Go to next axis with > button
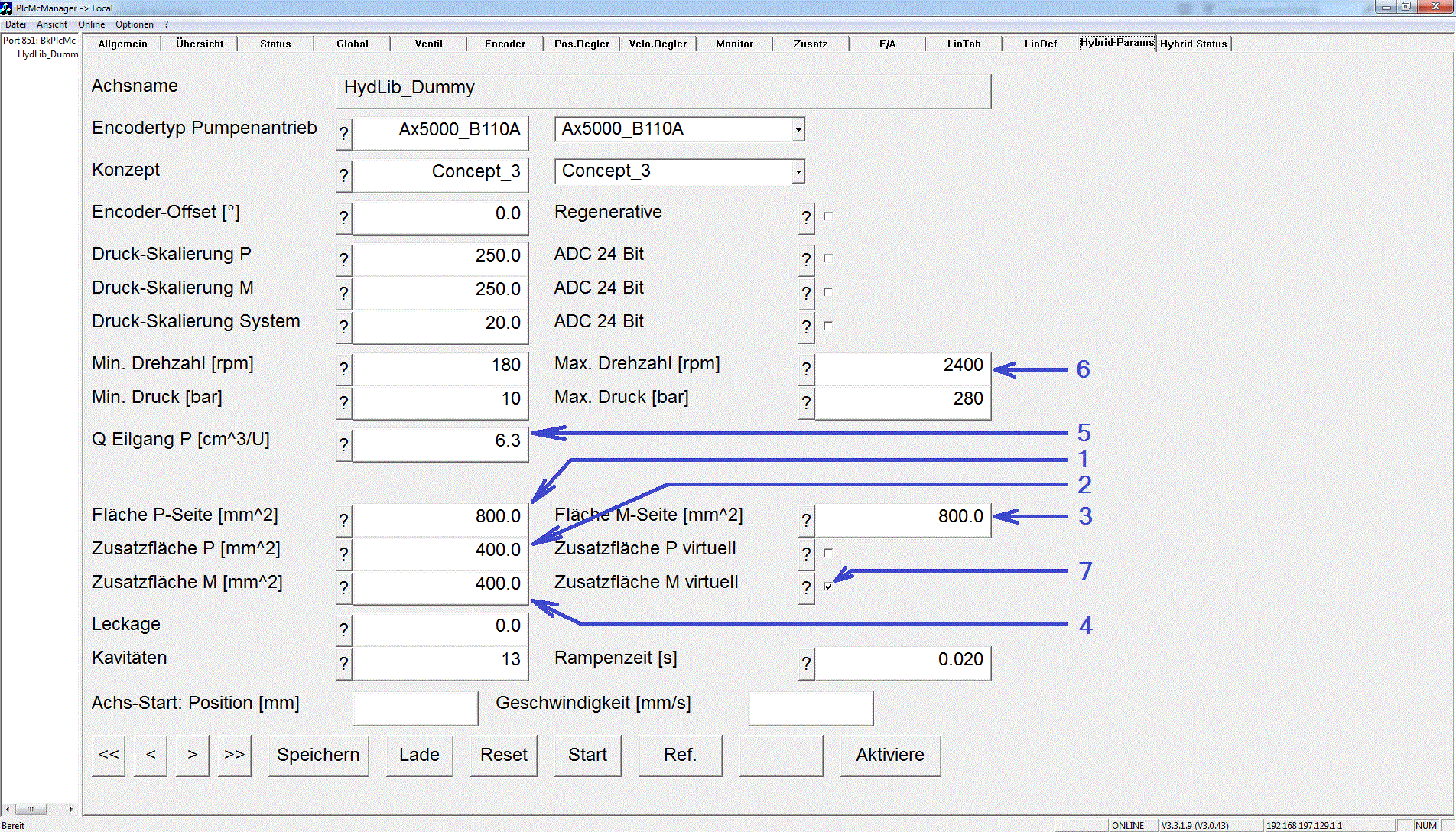1456x832 pixels. (193, 756)
